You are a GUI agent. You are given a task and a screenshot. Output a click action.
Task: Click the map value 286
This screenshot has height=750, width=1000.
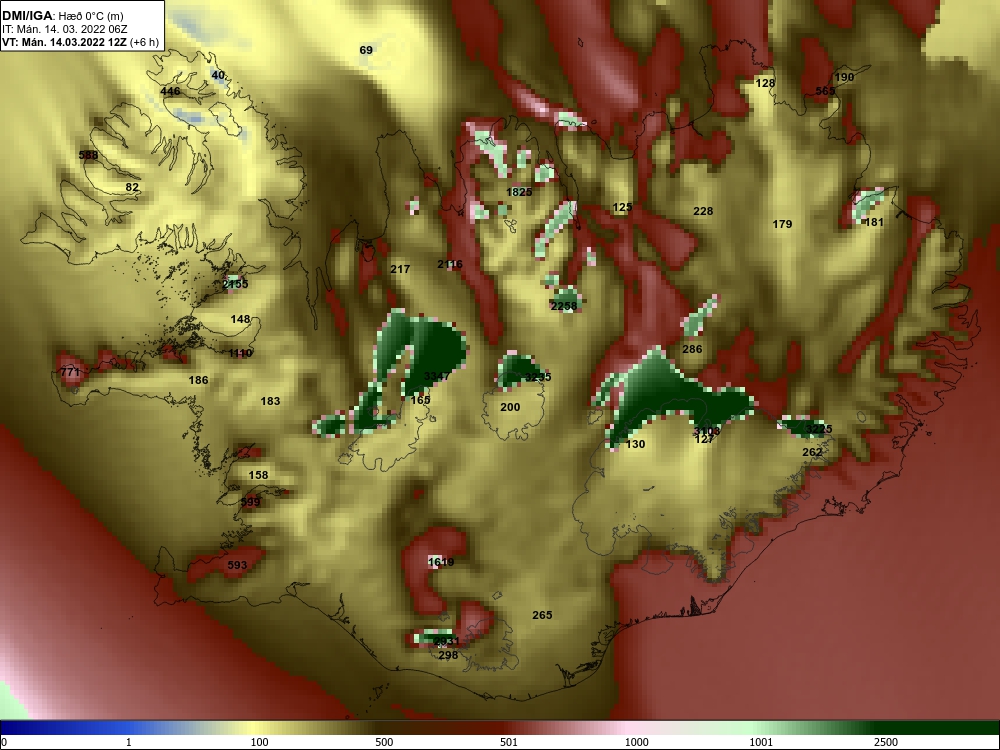pos(692,349)
